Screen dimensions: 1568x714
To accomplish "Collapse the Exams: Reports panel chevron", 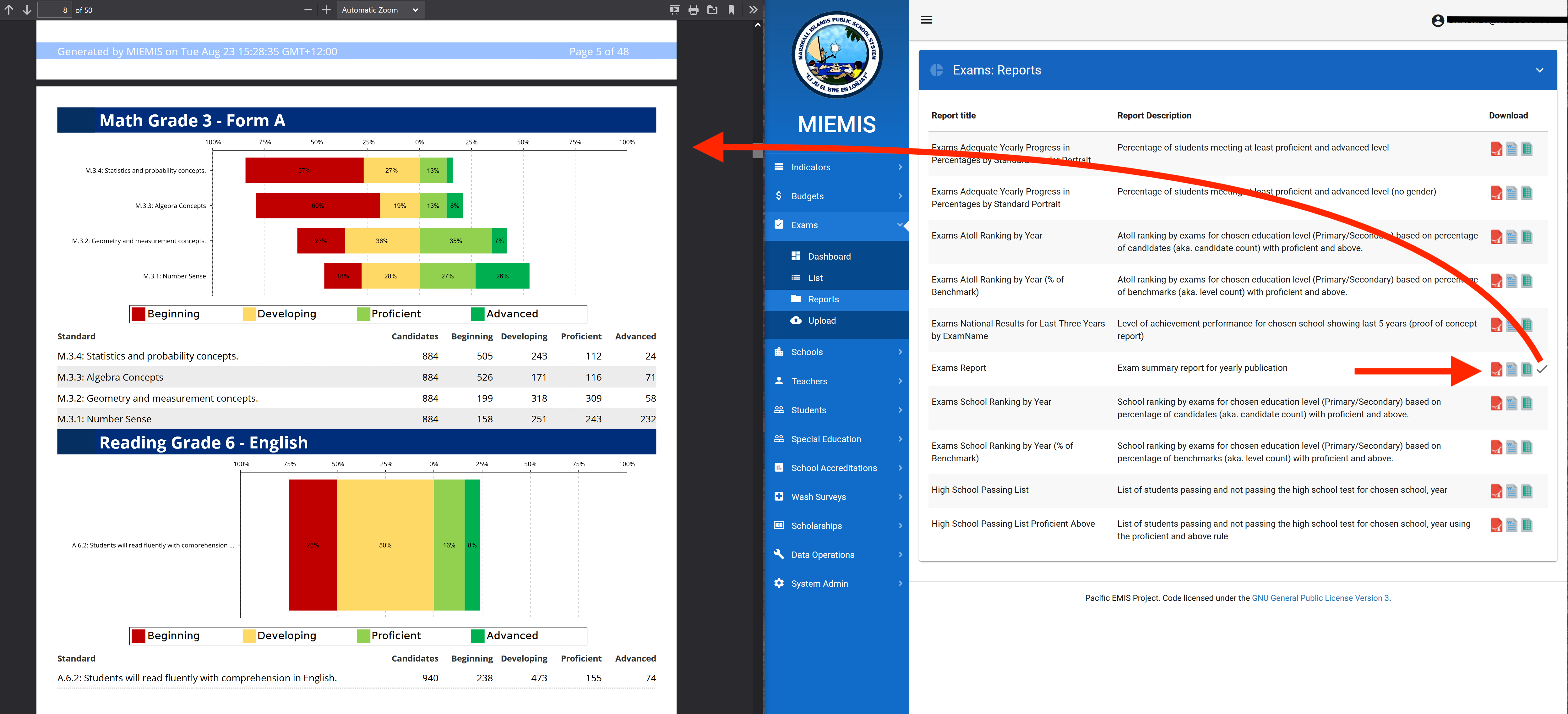I will pyautogui.click(x=1539, y=70).
